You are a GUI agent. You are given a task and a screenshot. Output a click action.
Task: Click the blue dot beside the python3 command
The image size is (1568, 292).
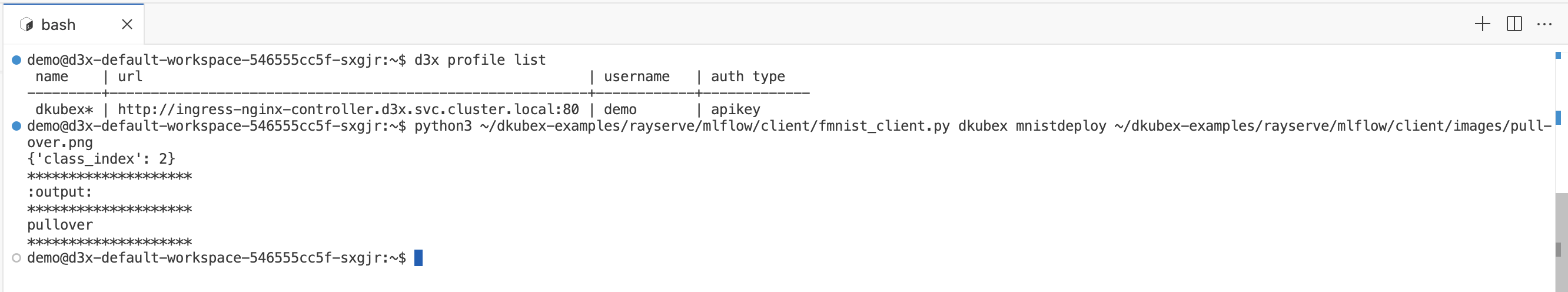[16, 126]
